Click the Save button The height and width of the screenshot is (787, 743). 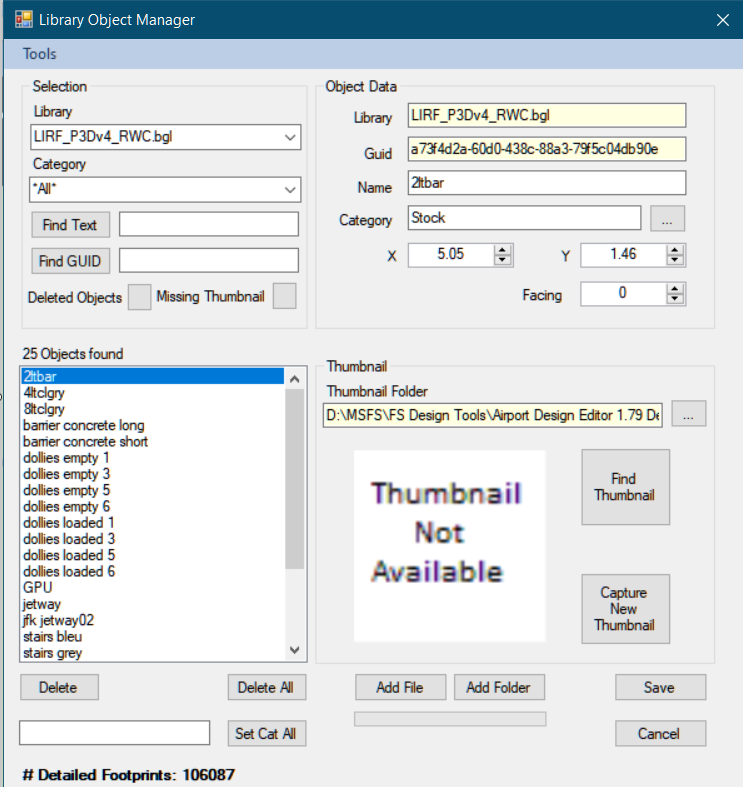click(x=660, y=688)
